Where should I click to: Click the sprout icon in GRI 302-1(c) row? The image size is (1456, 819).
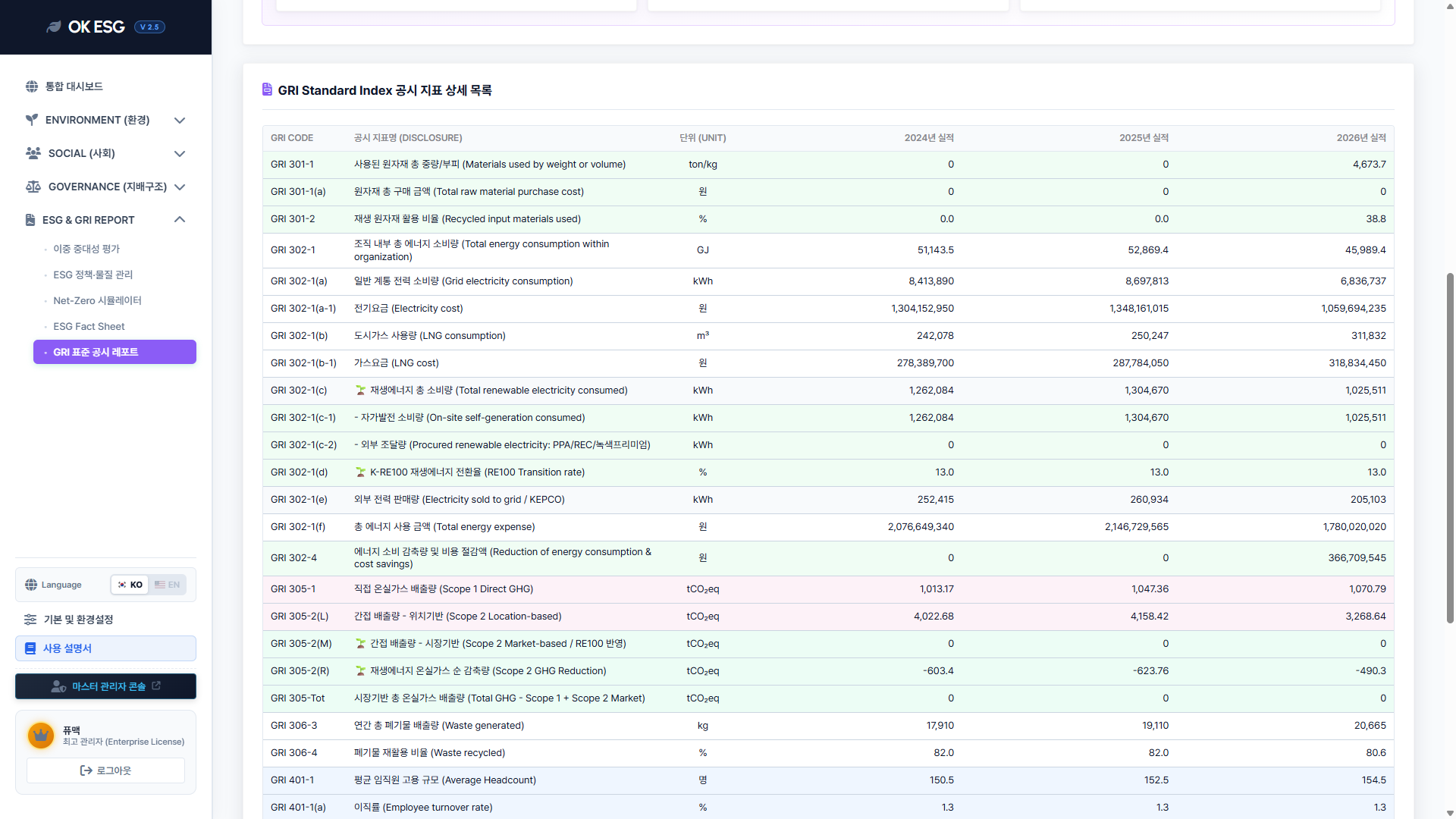click(x=361, y=391)
